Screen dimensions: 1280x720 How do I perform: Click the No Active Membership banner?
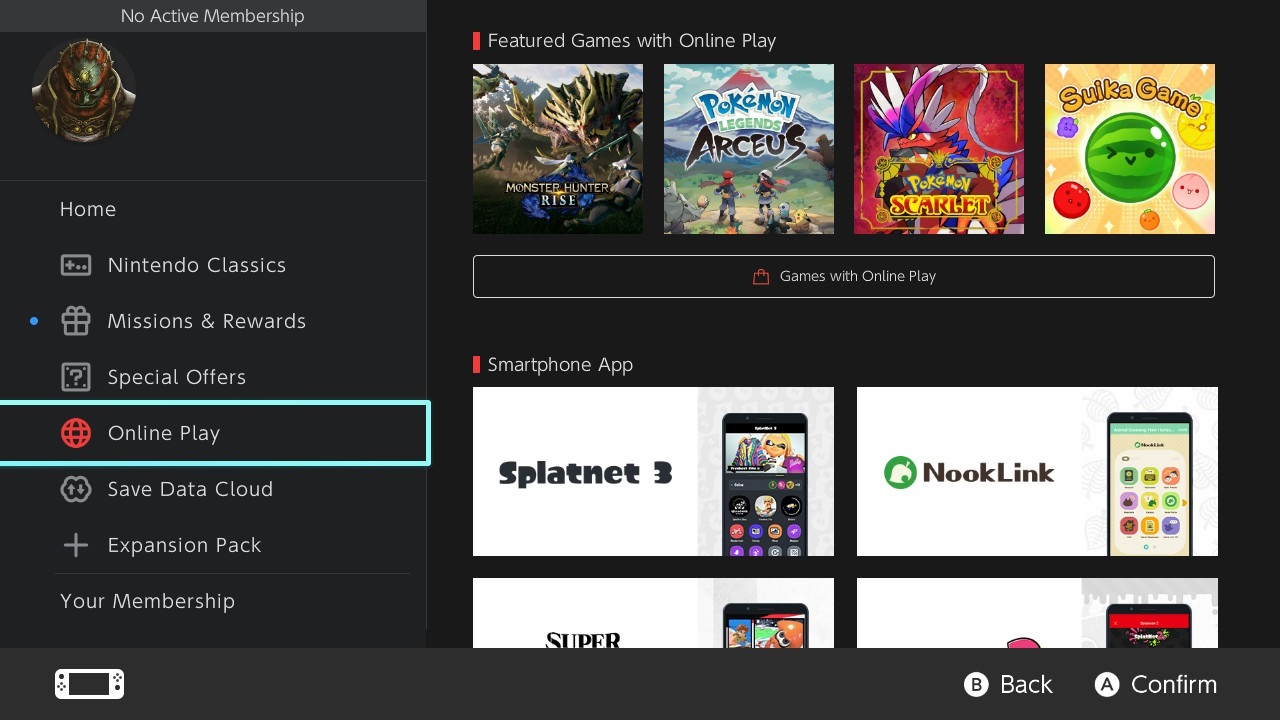pyautogui.click(x=213, y=16)
